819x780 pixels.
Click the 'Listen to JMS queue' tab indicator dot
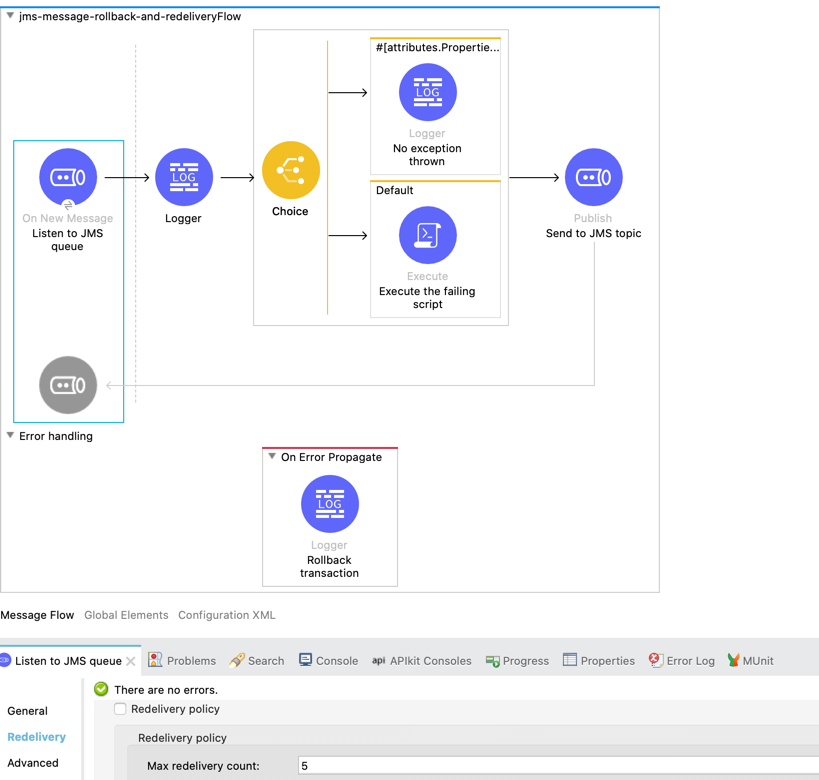pyautogui.click(x=7, y=660)
